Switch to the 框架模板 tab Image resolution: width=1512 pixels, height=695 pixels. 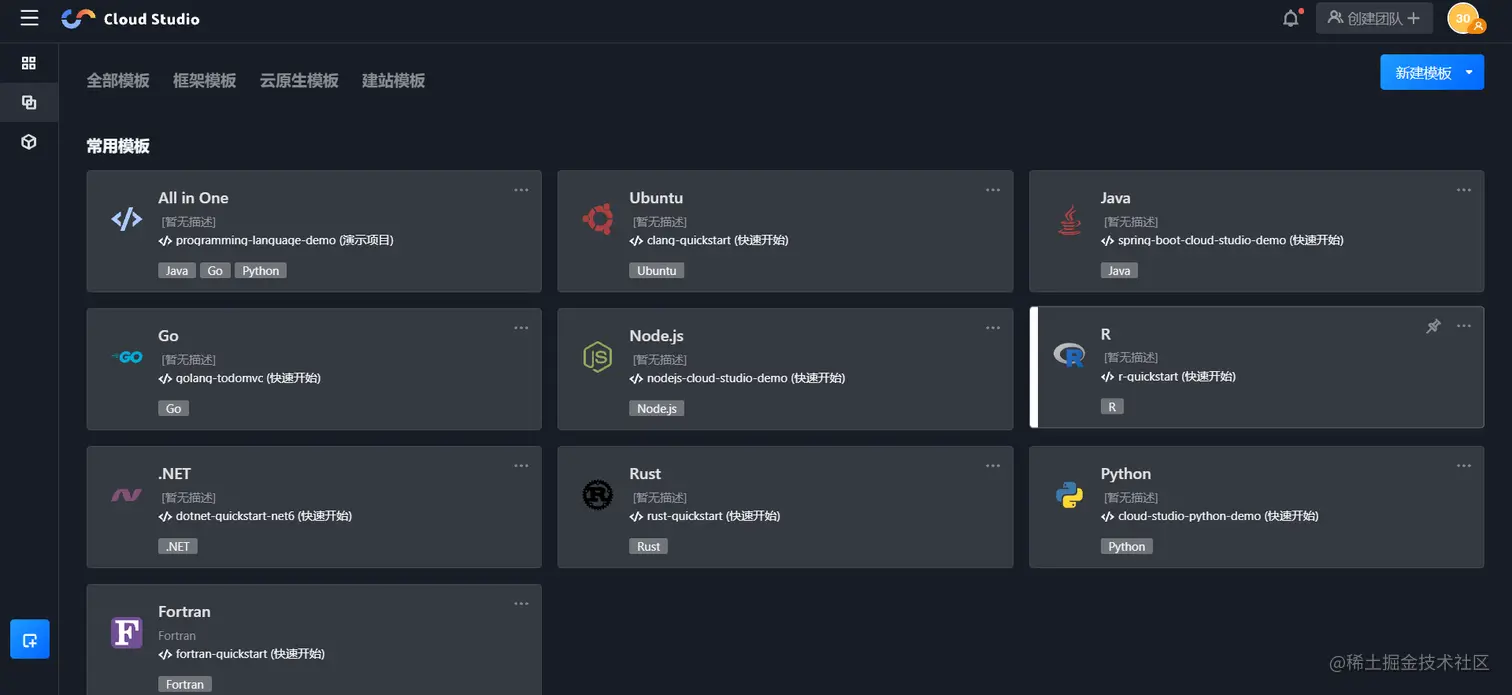point(205,80)
